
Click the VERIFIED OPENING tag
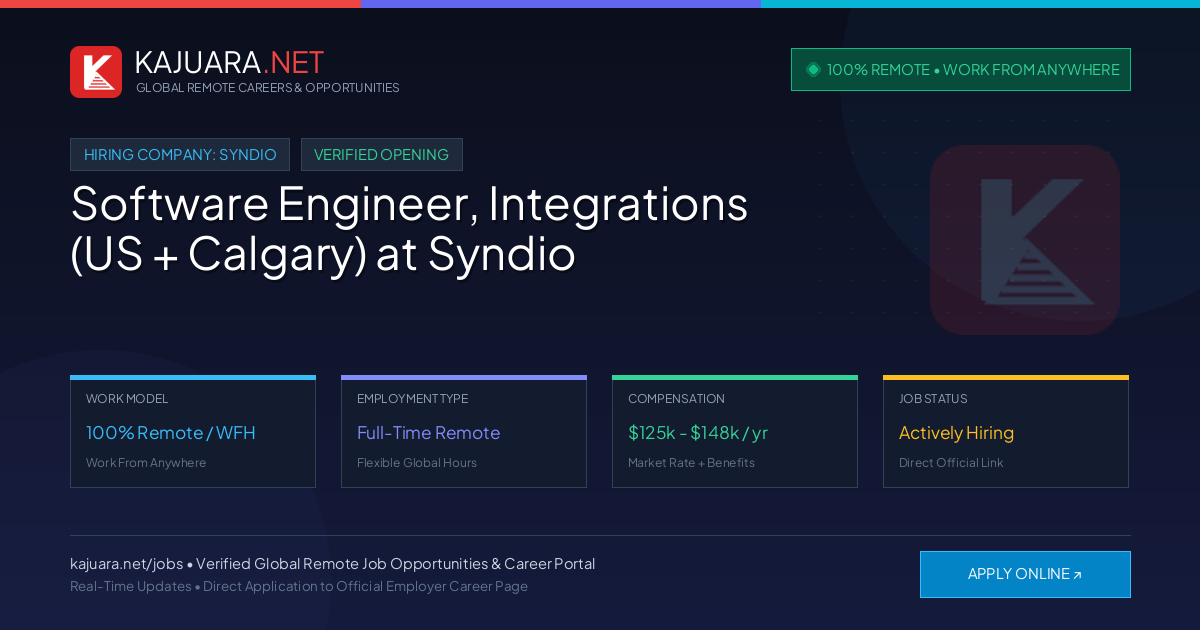click(x=382, y=155)
